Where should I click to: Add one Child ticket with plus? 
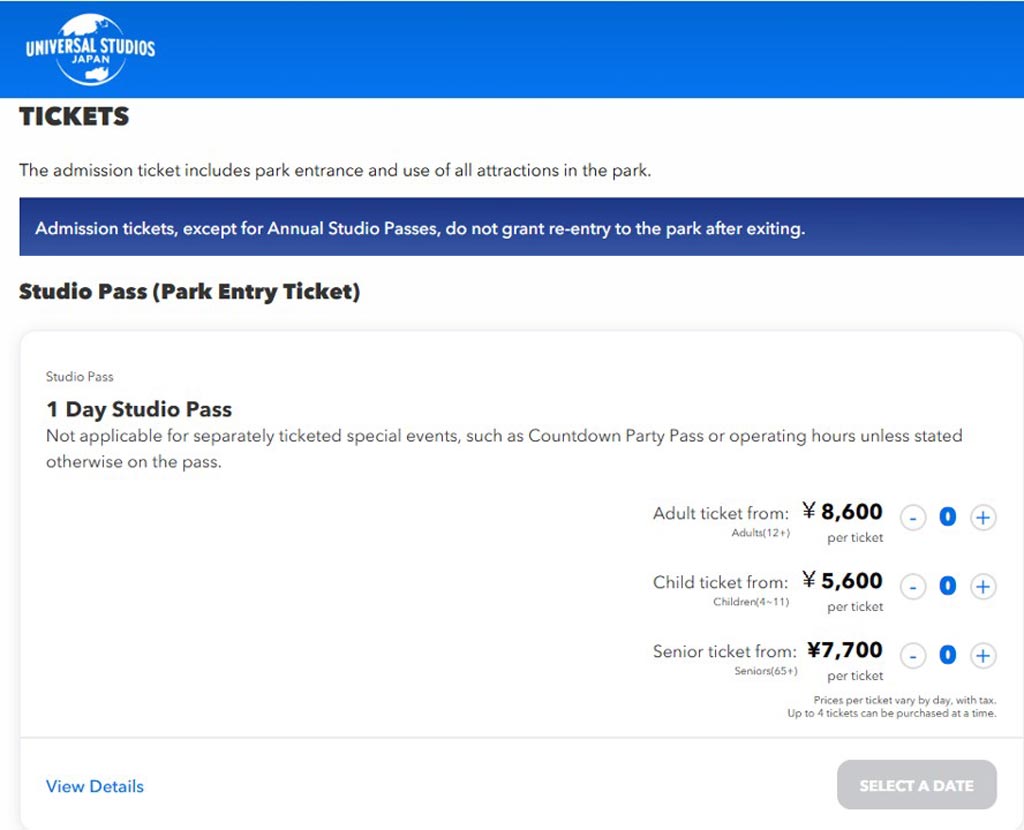click(982, 586)
